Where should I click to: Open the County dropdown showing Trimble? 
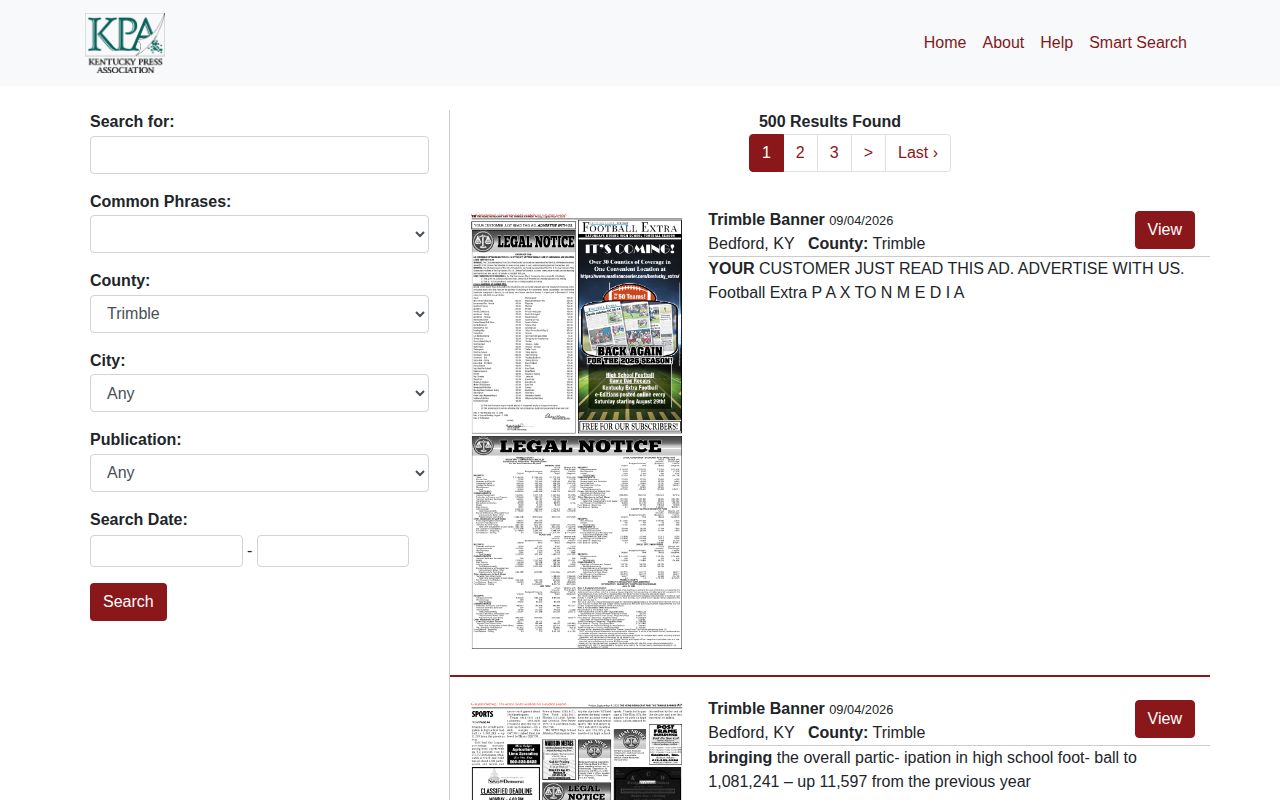point(259,314)
